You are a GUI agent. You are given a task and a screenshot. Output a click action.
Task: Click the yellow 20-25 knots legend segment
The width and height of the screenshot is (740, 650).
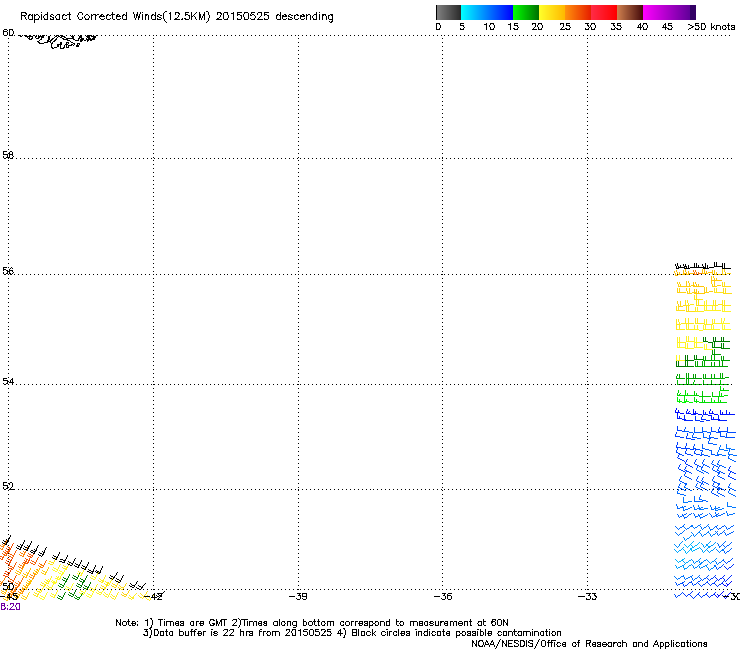pyautogui.click(x=552, y=12)
